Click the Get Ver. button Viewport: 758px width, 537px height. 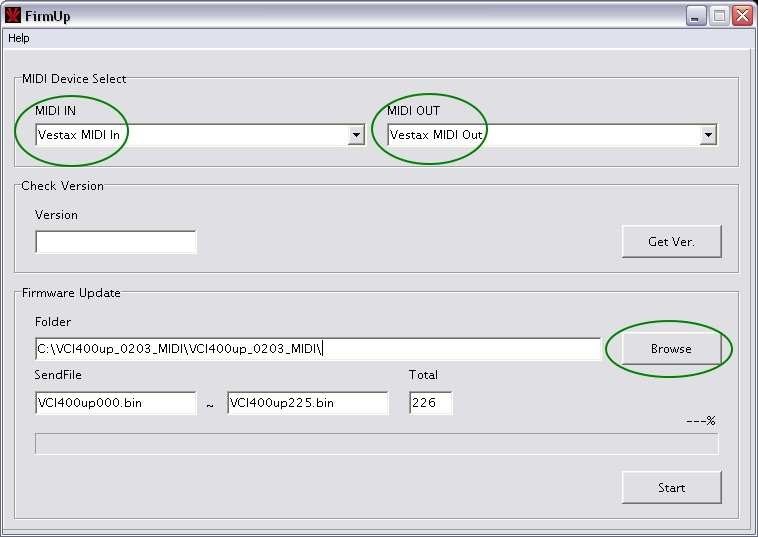tap(671, 242)
